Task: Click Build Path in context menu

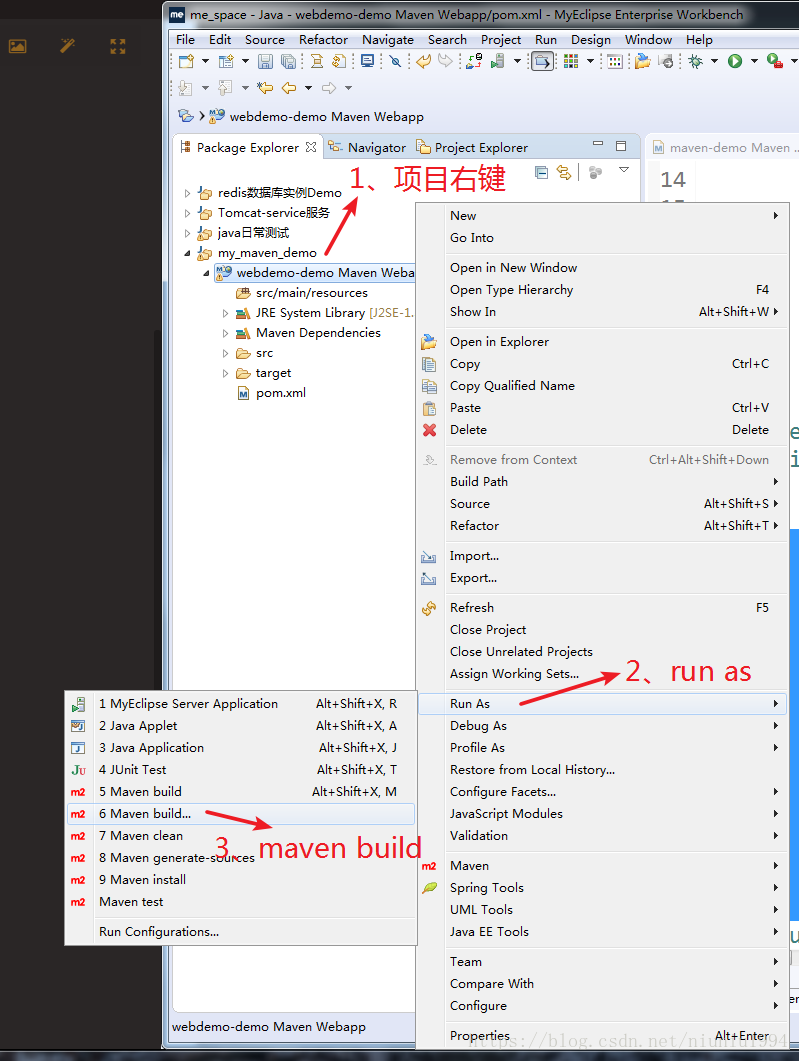Action: click(x=602, y=482)
